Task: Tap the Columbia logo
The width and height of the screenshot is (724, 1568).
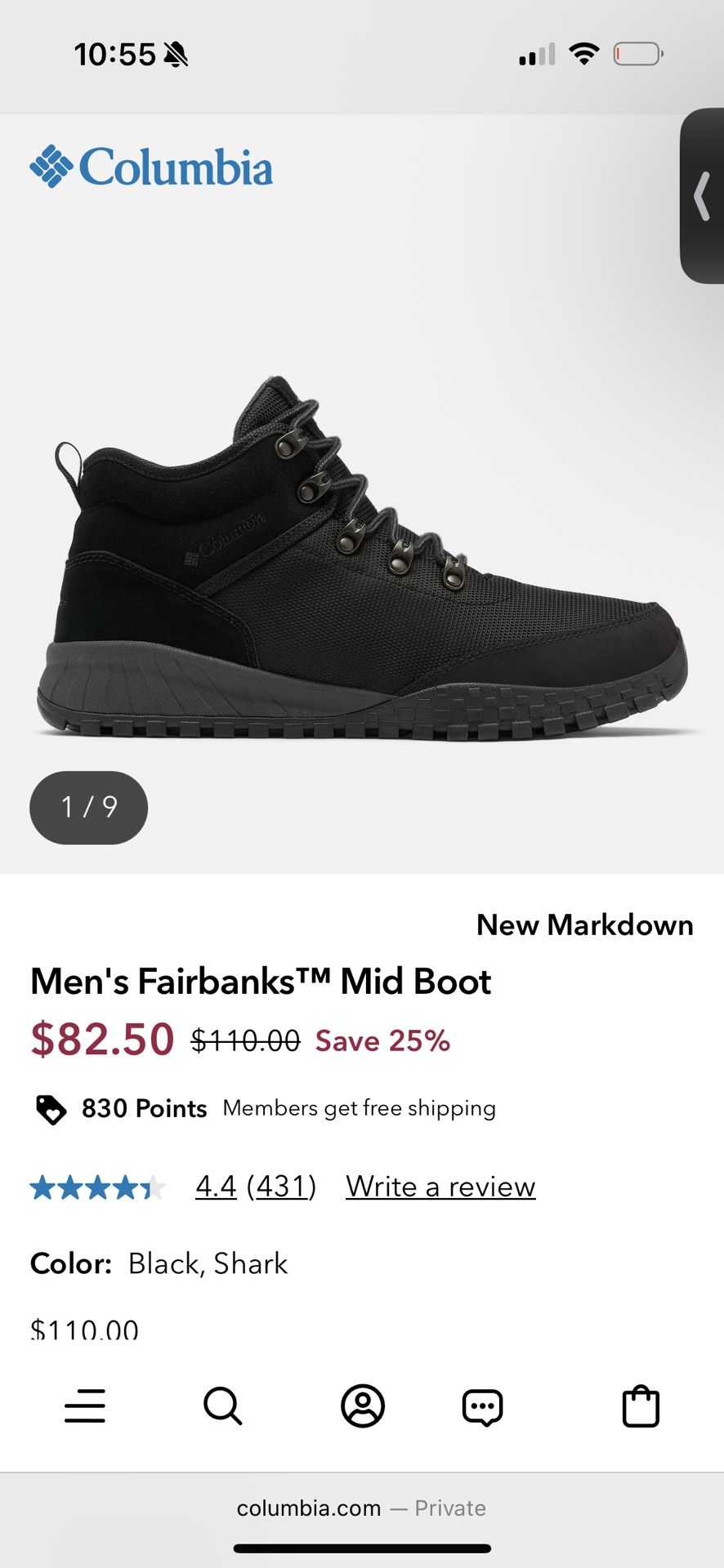Action: (x=151, y=167)
